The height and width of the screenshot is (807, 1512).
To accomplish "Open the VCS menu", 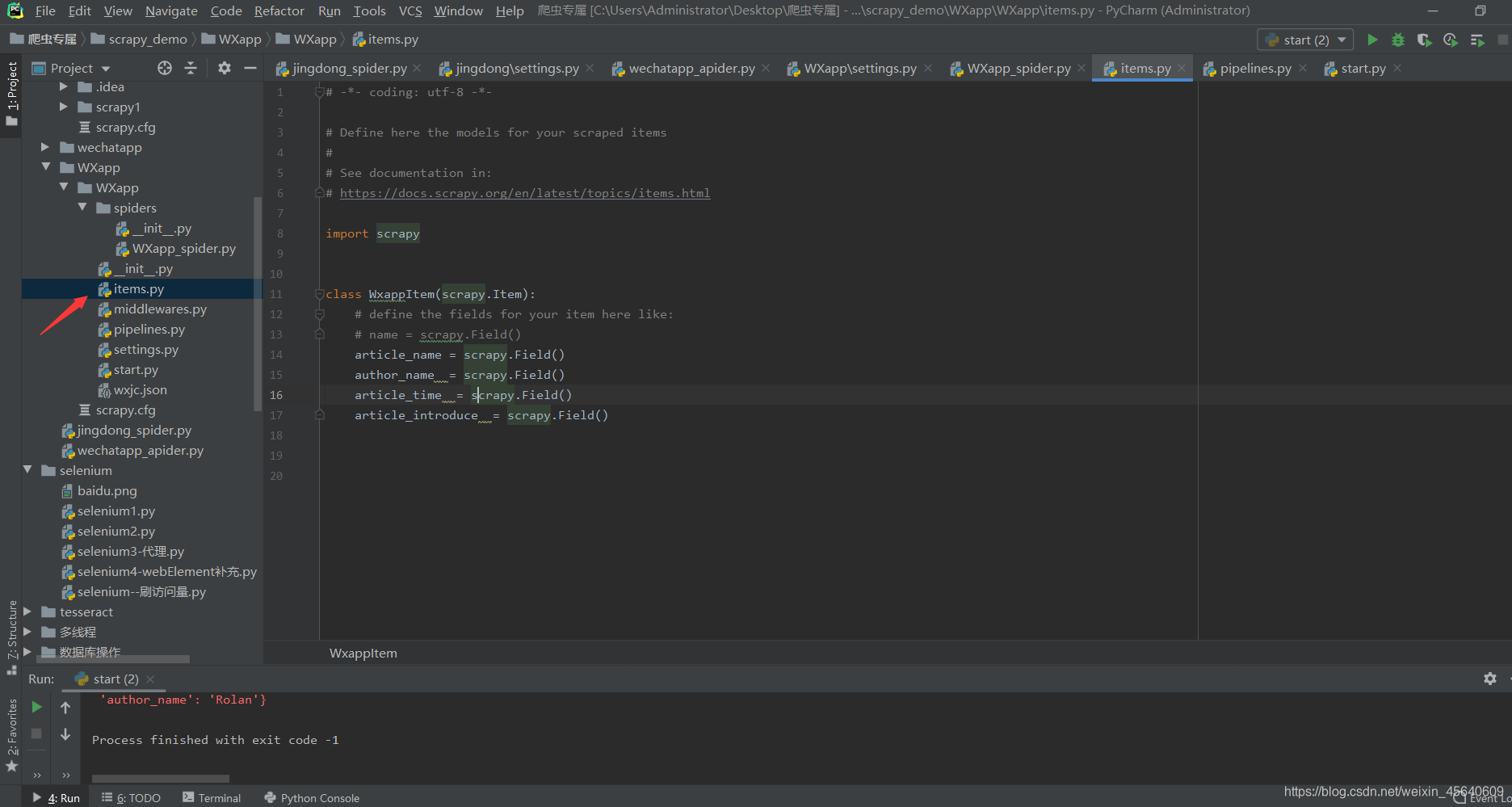I will (x=410, y=11).
